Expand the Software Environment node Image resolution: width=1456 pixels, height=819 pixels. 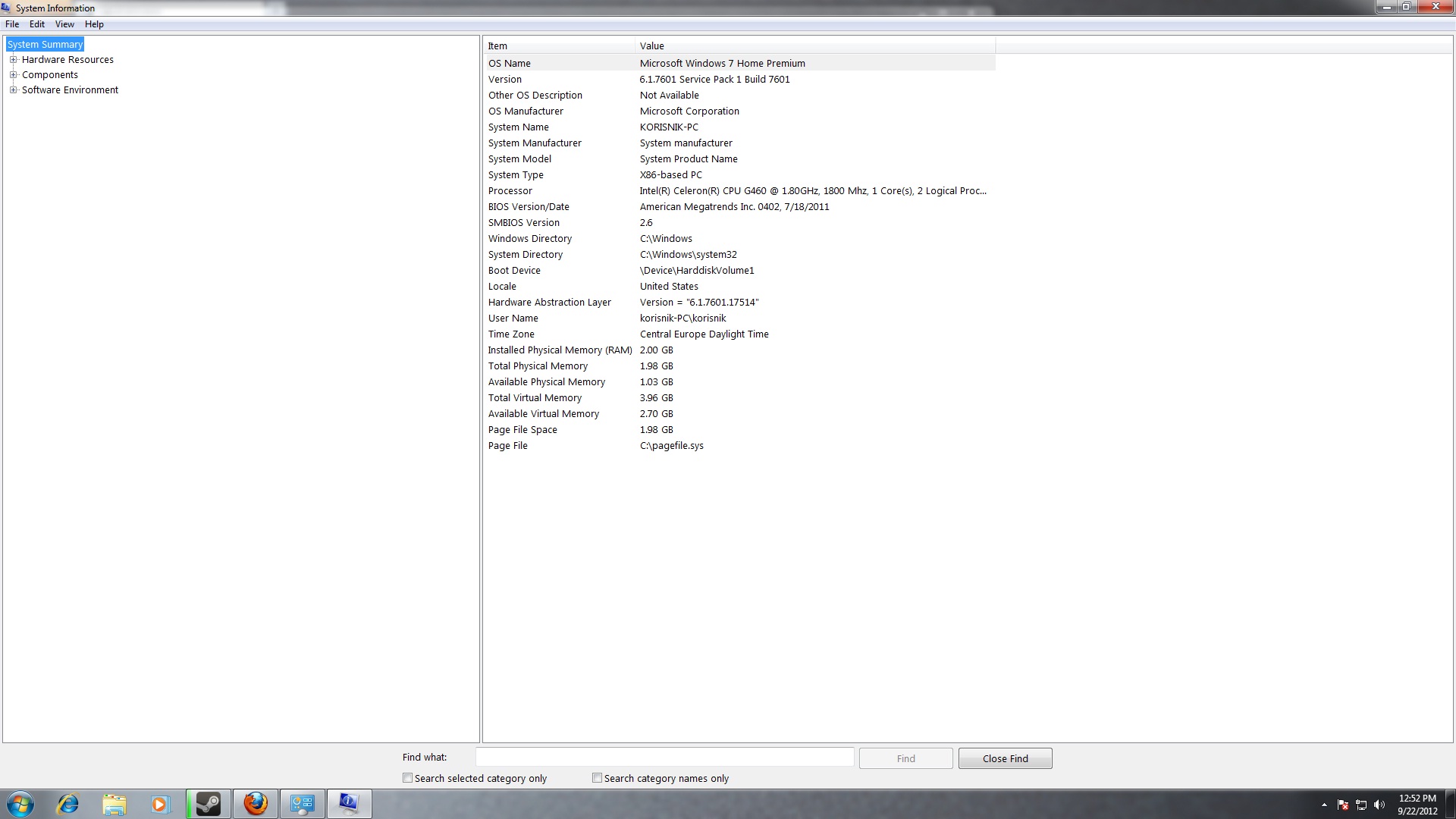point(13,89)
